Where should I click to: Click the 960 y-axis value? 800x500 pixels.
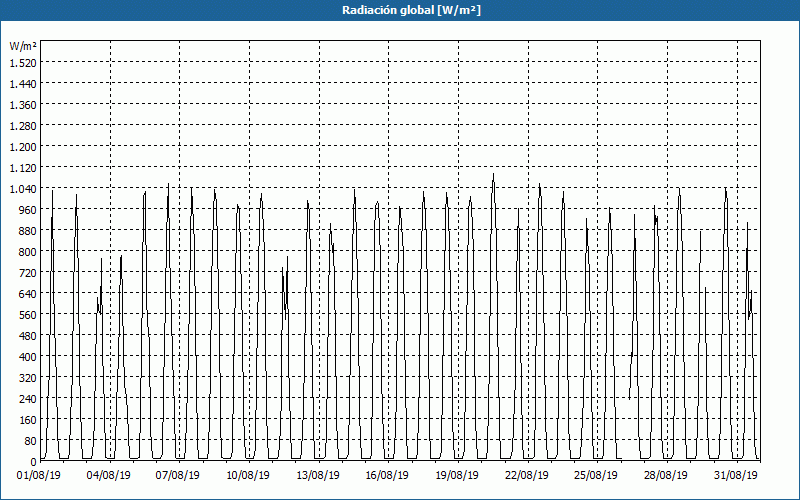coord(28,210)
